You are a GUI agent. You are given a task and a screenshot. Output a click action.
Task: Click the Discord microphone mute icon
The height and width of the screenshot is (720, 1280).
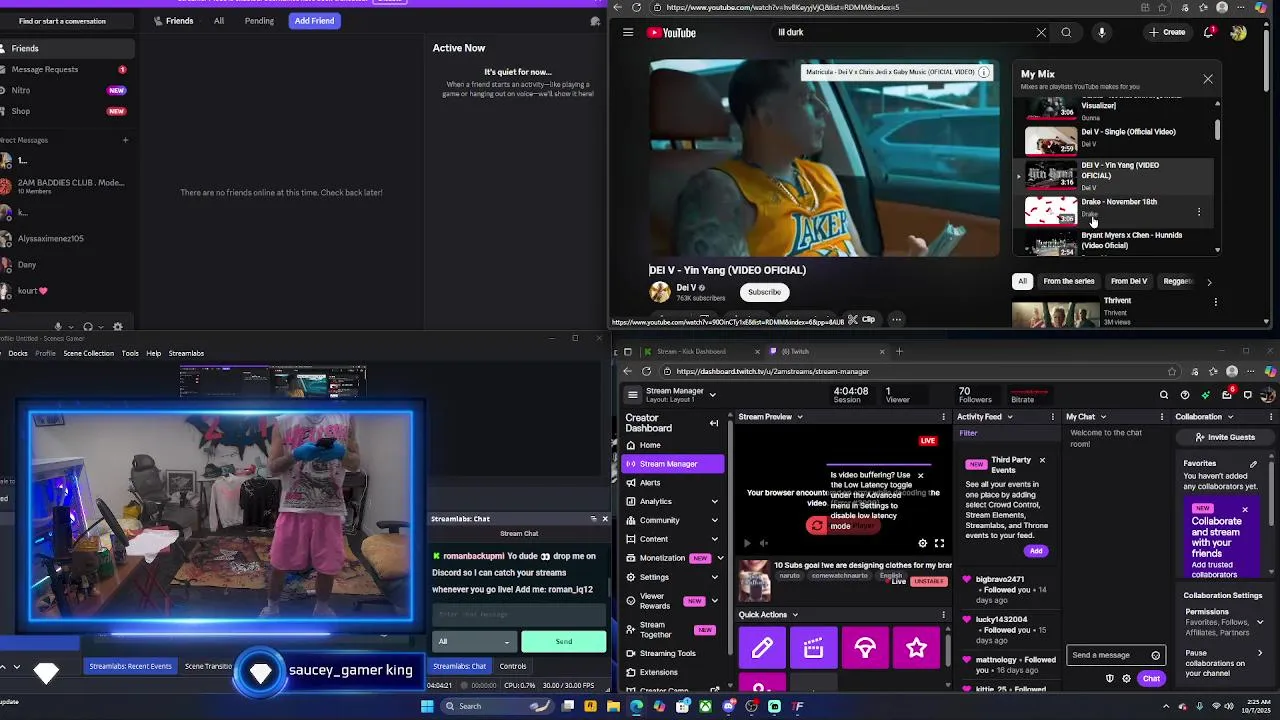tap(58, 326)
